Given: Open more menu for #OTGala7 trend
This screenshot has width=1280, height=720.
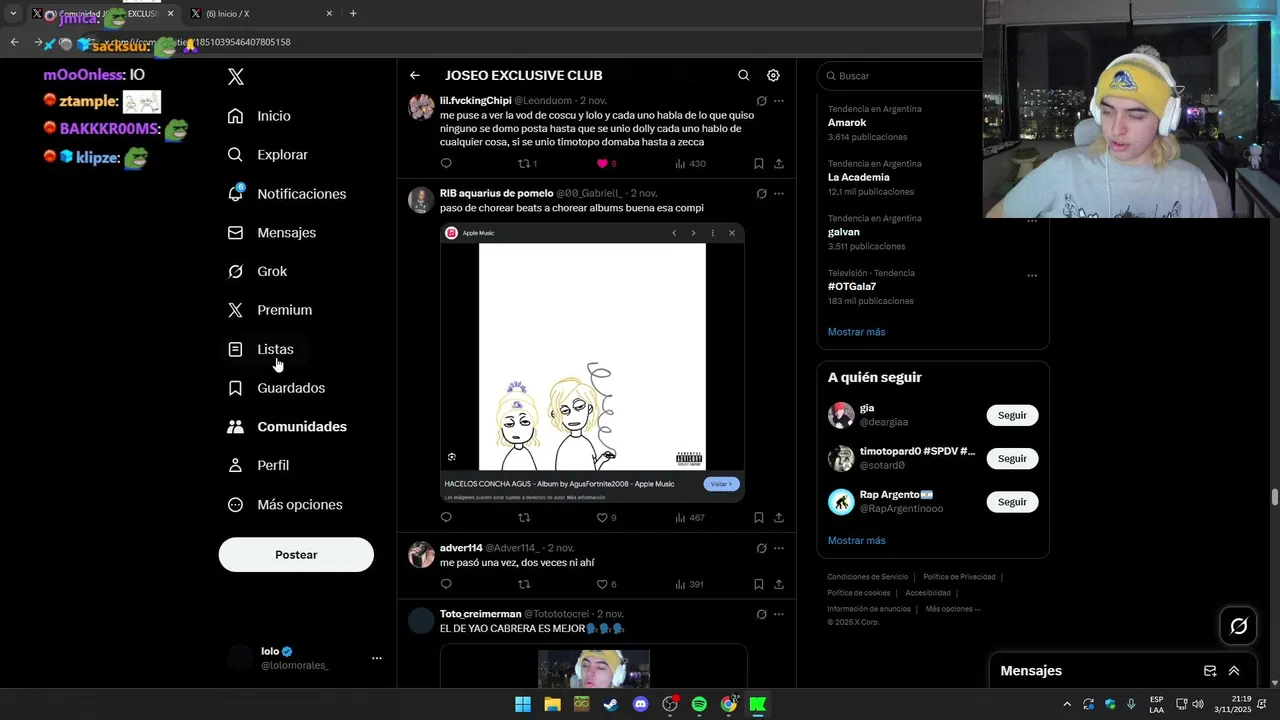Looking at the screenshot, I should 1032,276.
